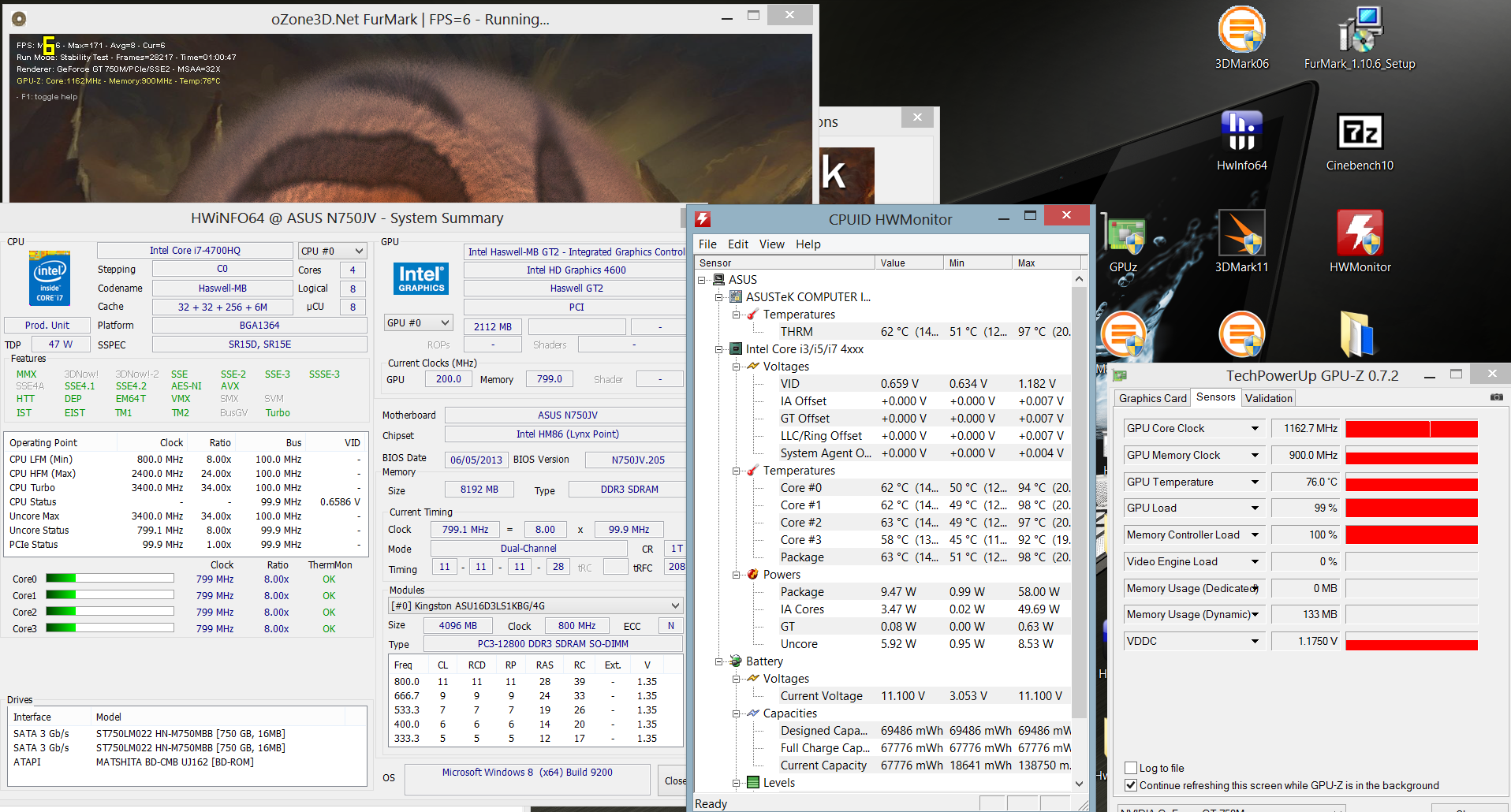Click the GPU Temperature red graph
The height and width of the screenshot is (812, 1511).
pyautogui.click(x=1411, y=482)
